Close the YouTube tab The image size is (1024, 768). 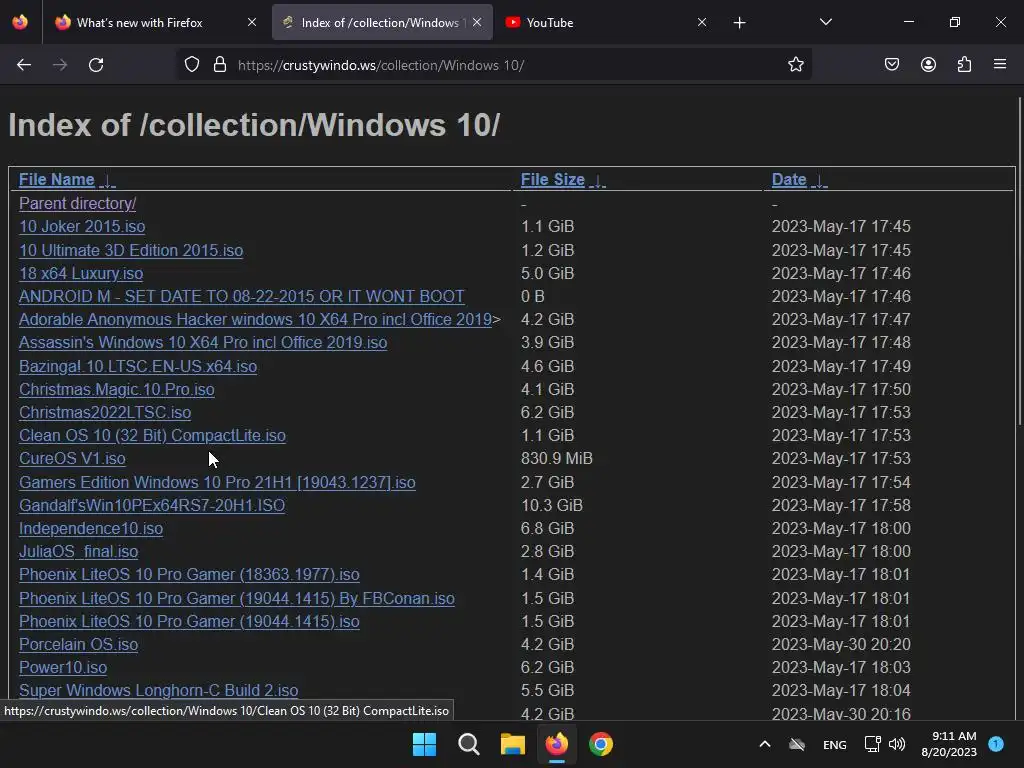[702, 22]
